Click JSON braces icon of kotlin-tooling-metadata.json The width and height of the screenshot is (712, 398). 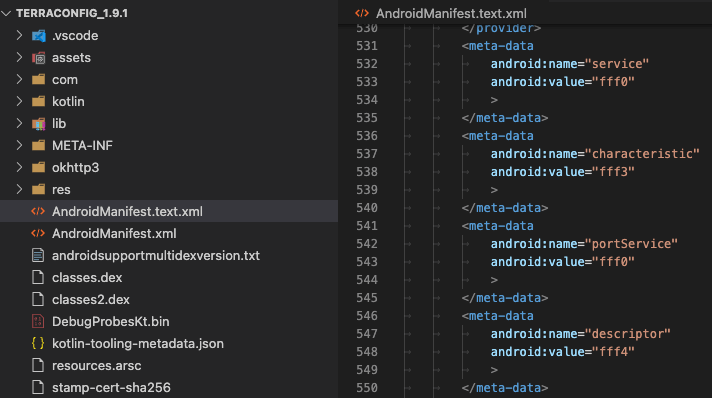click(38, 343)
